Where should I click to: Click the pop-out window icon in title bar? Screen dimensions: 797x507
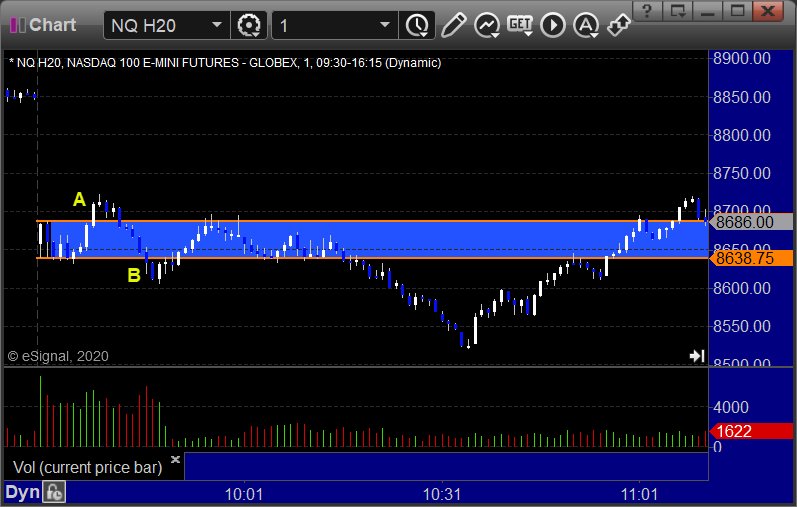[x=678, y=11]
